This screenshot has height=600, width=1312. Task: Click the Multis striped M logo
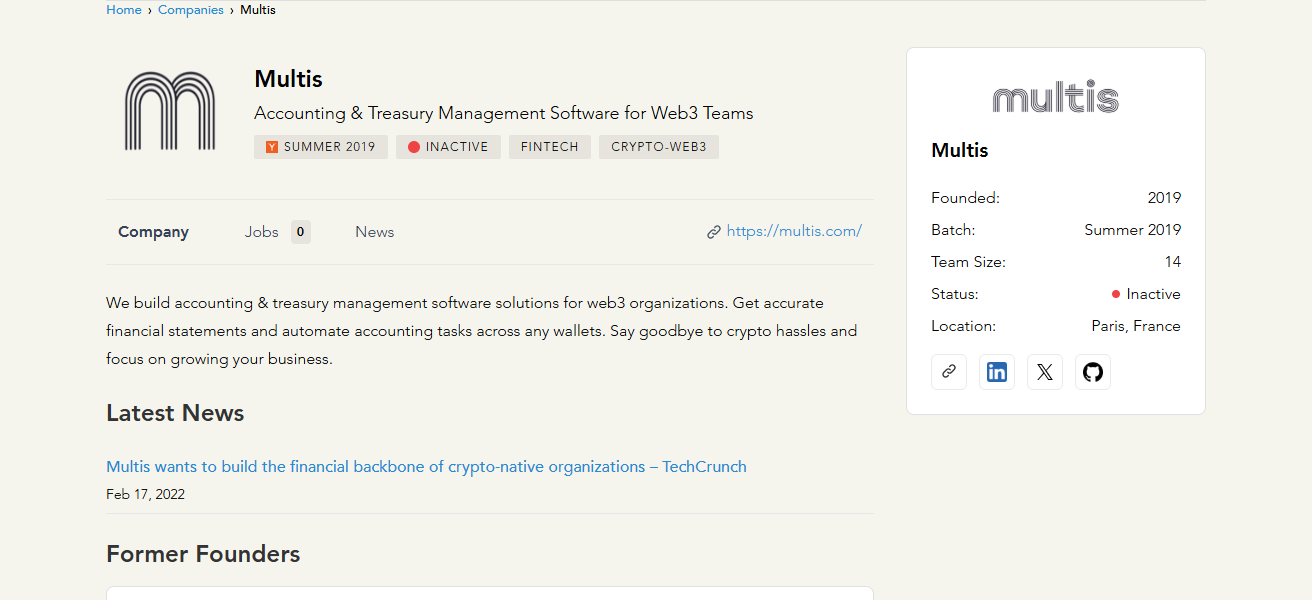[170, 111]
